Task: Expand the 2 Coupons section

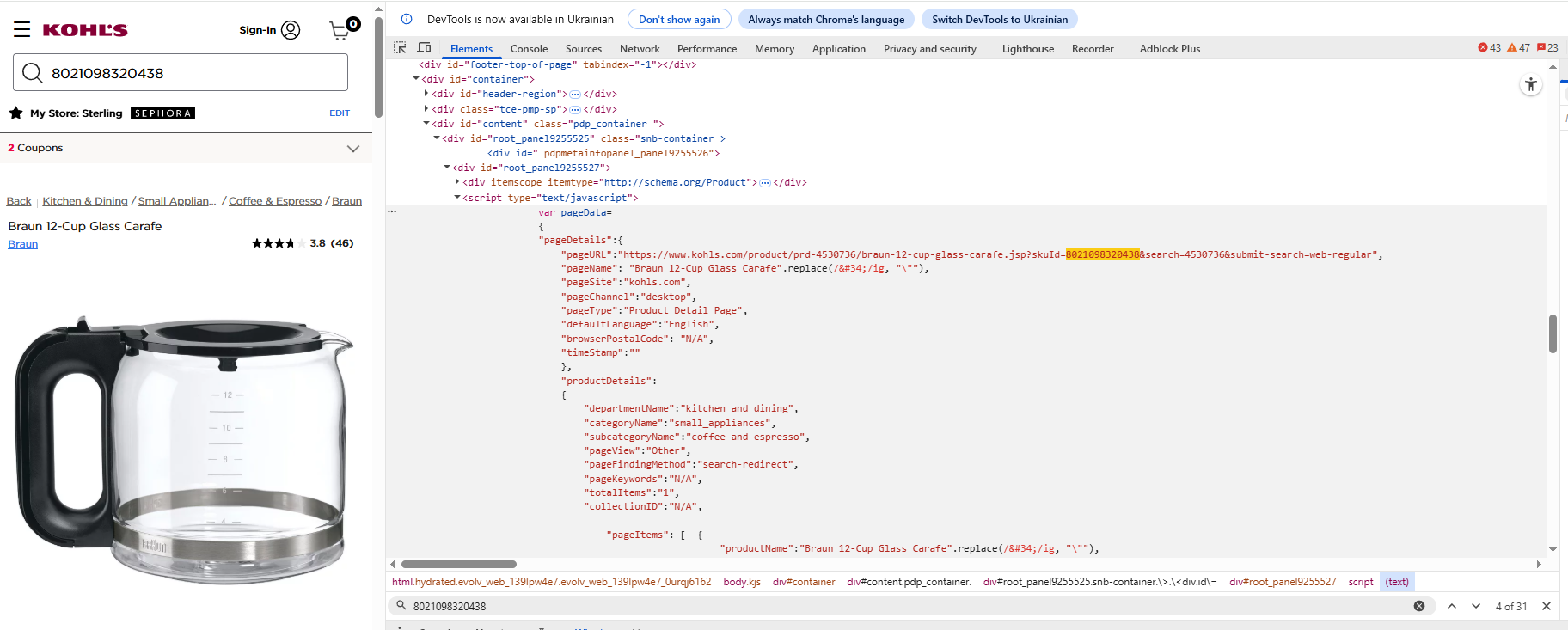Action: (352, 148)
